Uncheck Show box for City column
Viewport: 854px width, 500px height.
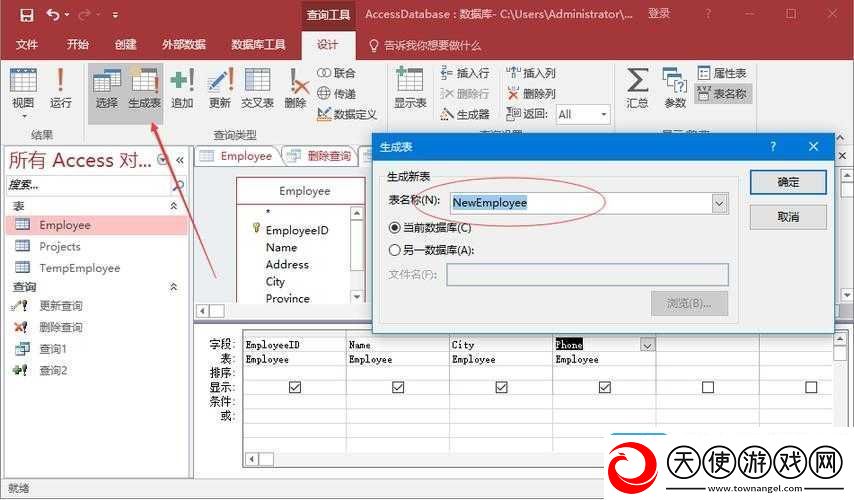502,387
